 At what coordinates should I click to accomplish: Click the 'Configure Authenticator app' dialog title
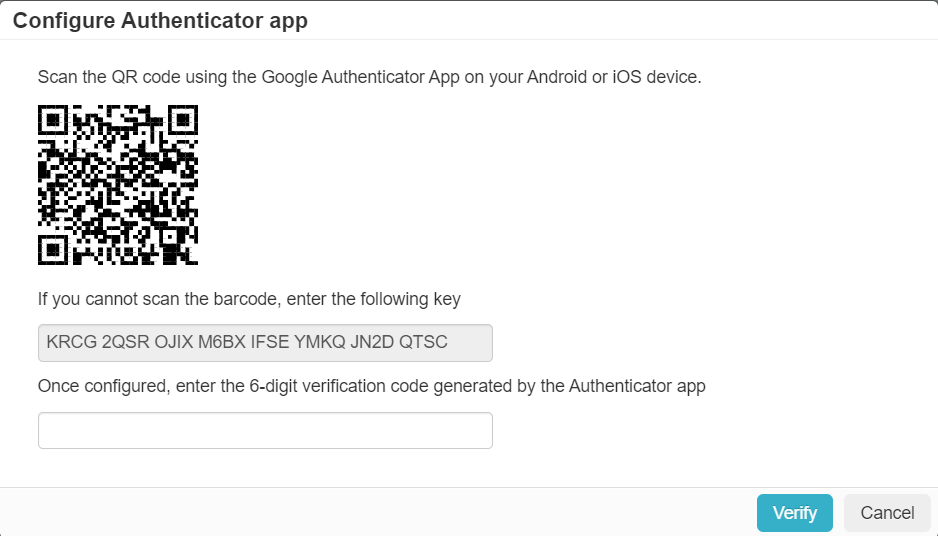coord(160,21)
